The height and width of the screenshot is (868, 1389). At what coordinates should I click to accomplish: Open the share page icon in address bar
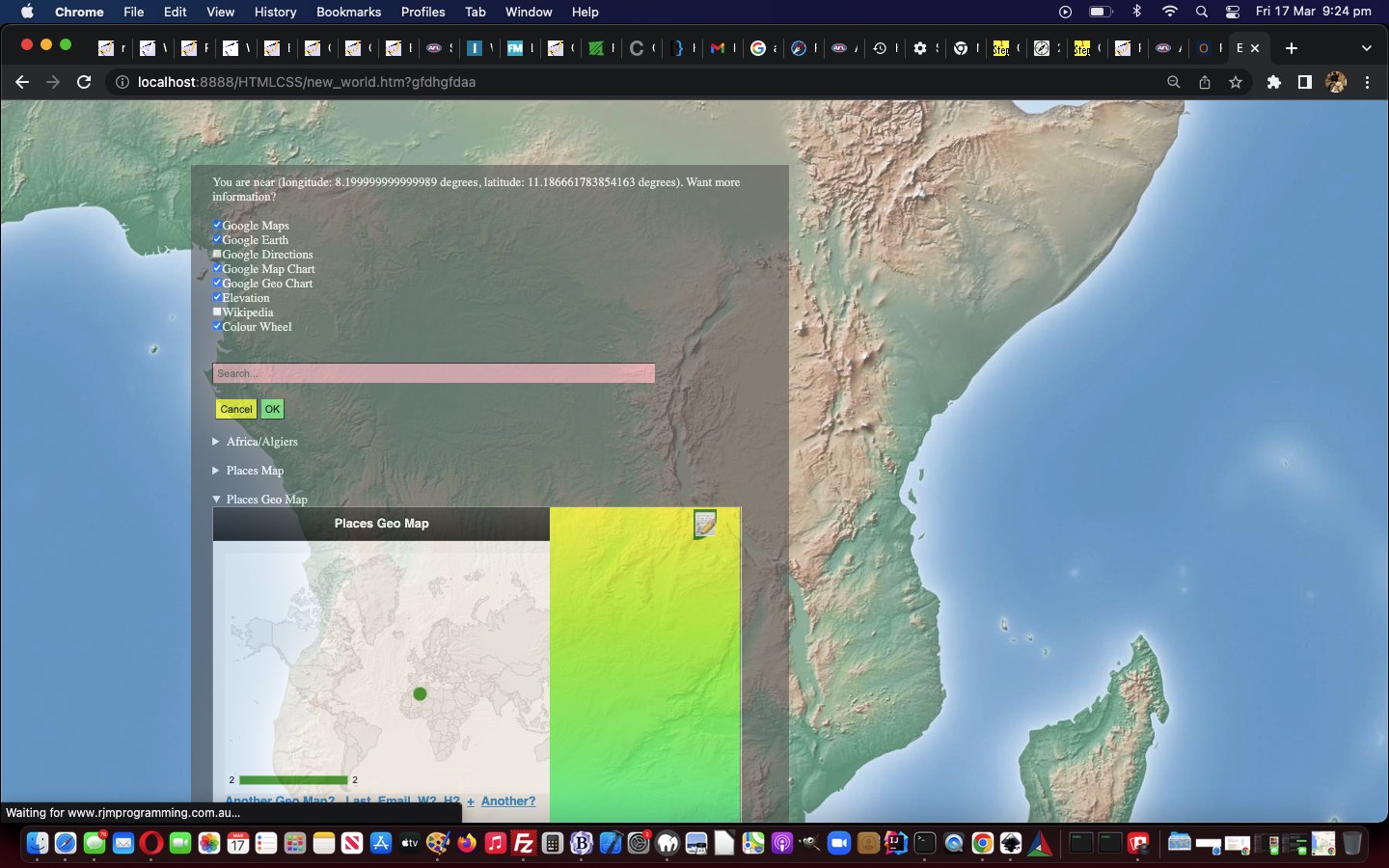(1205, 82)
